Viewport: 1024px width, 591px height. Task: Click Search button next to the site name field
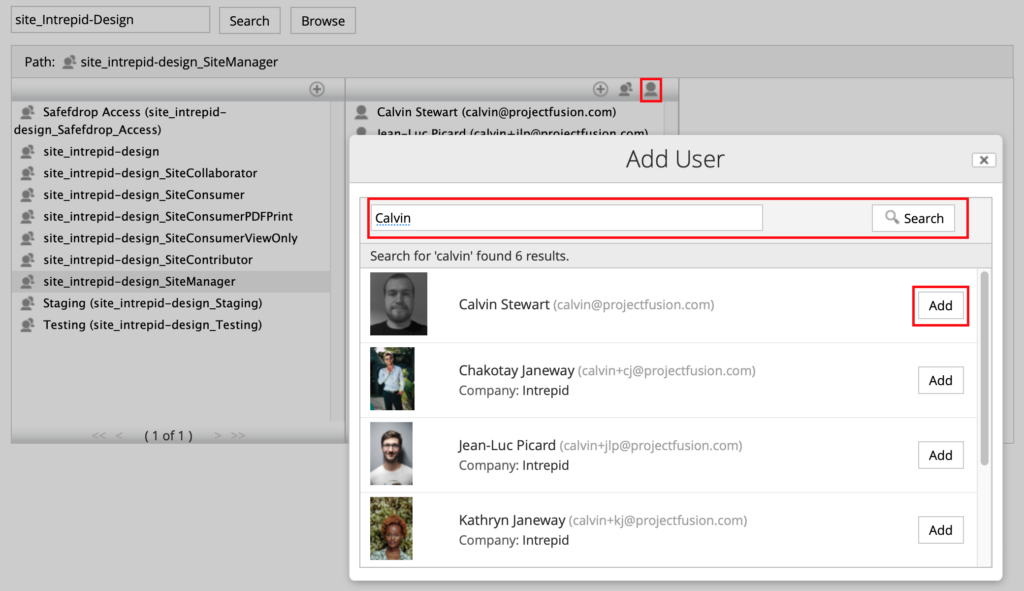tap(249, 21)
